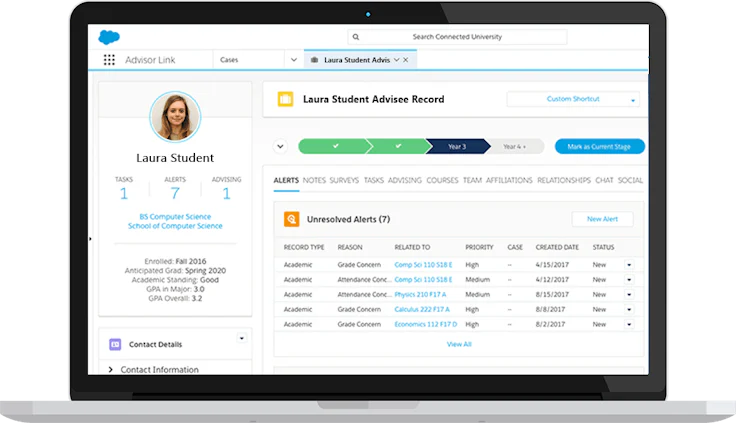Open row menu for 8/15/2017 alert
The image size is (736, 423).
(x=629, y=295)
